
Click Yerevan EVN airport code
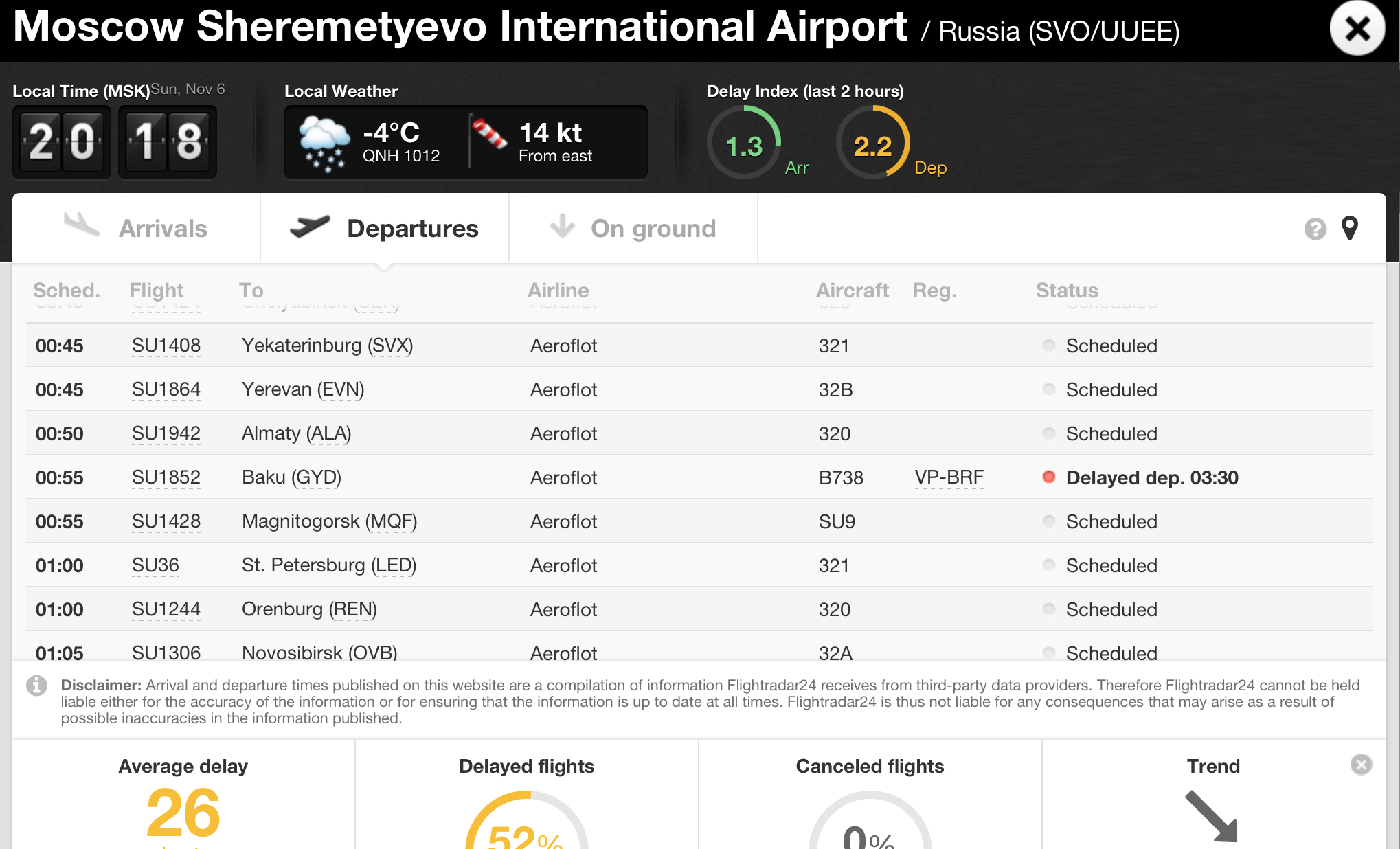coord(341,389)
